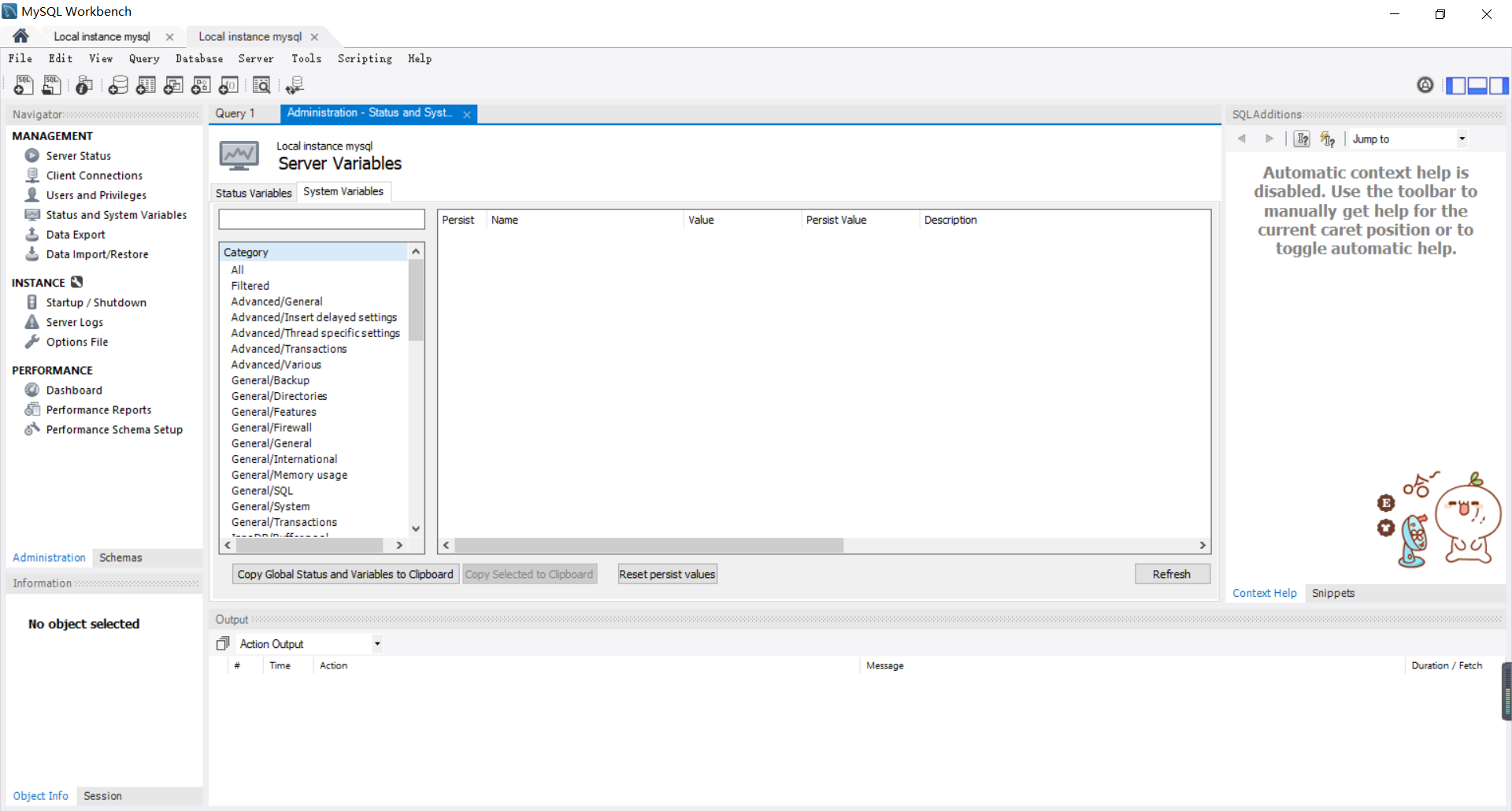This screenshot has height=811, width=1512.
Task: Toggle the bottom output panel
Action: click(1477, 85)
